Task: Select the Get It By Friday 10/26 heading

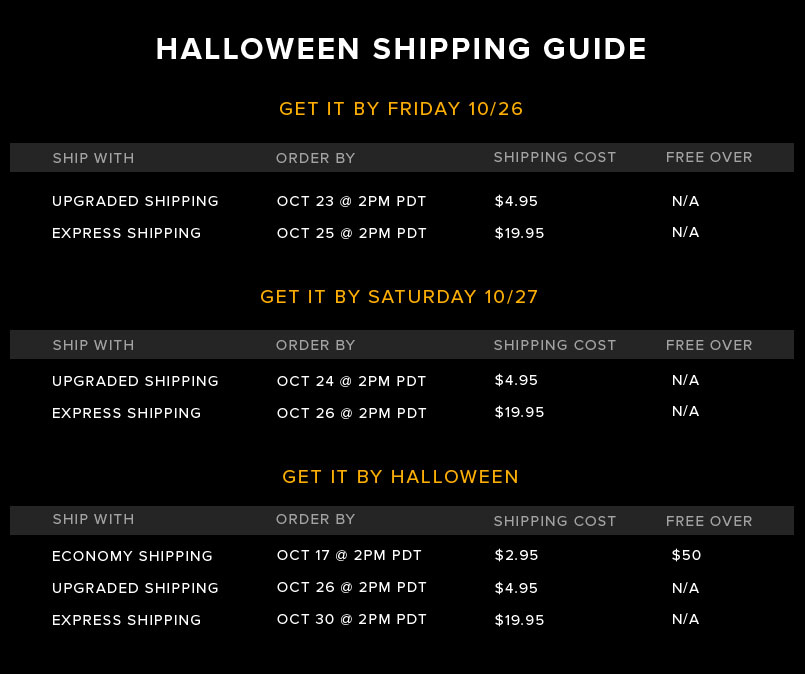Action: coord(401,109)
